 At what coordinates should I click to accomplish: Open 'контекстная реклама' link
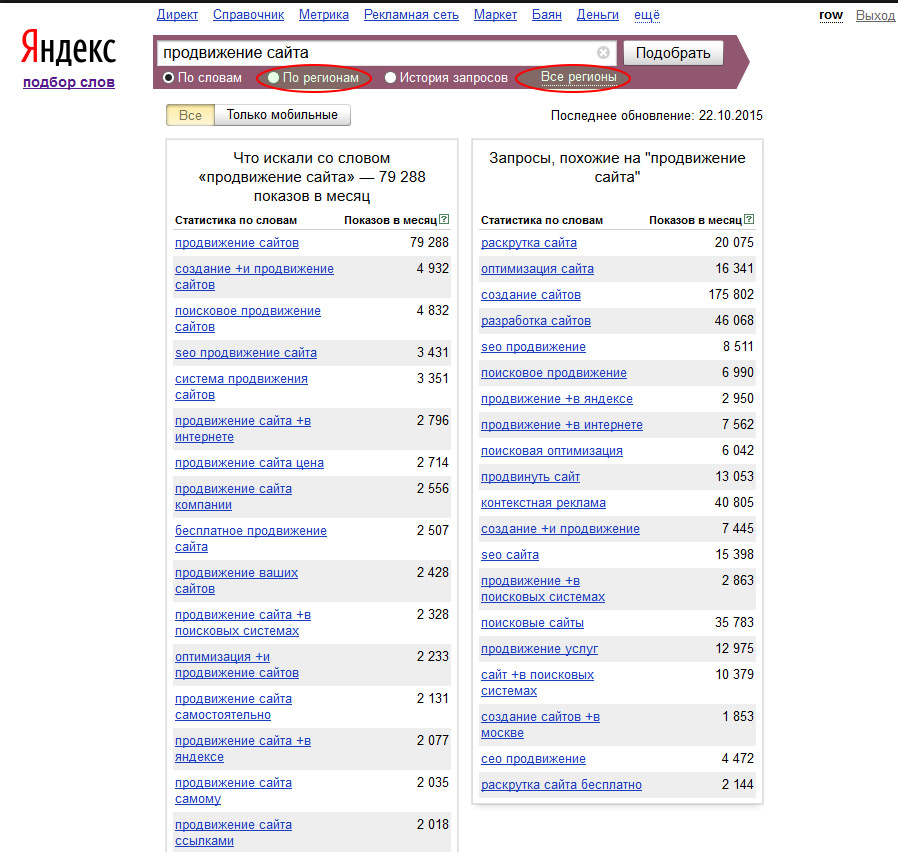543,503
